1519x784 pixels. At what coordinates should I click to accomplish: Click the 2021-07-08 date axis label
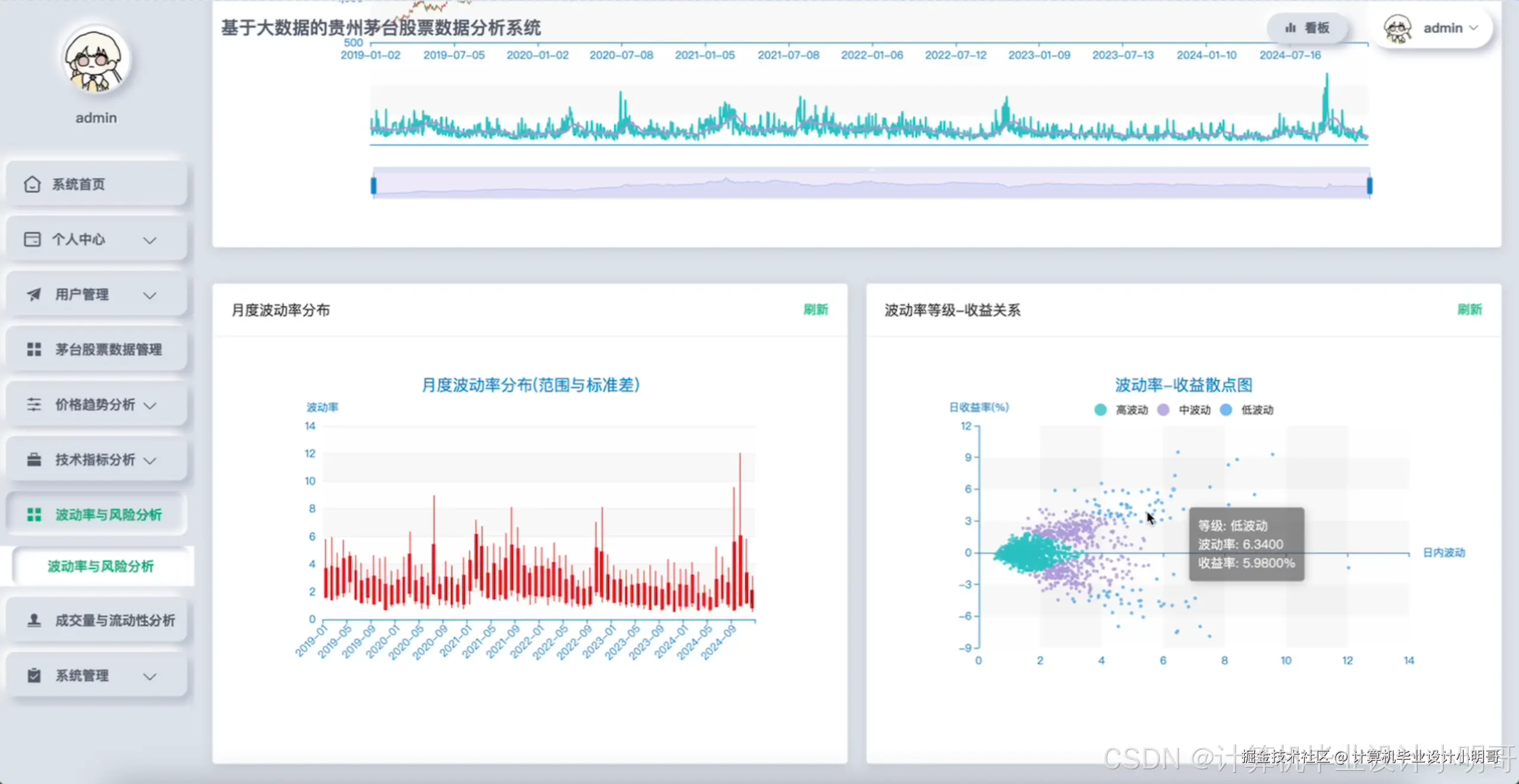click(x=789, y=55)
